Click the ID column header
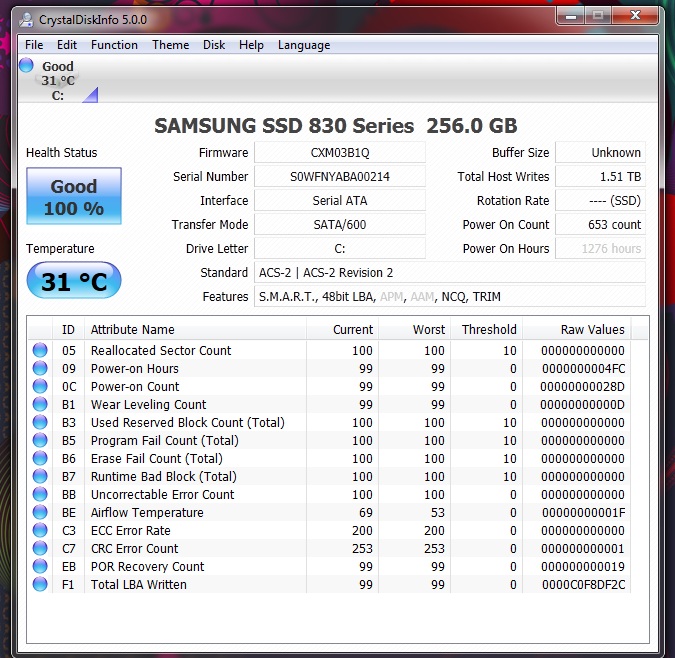Screen dimensions: 675x658 (68, 329)
